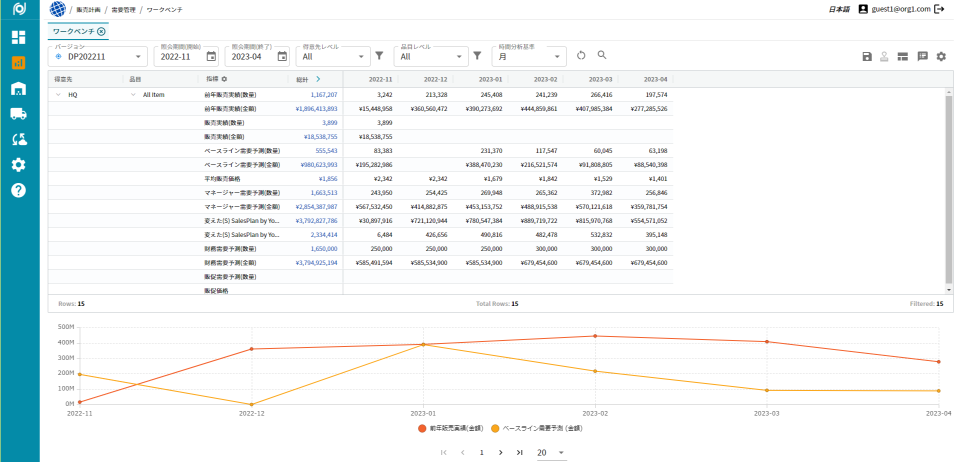This screenshot has height=462, width=958.
Task: Click the delivery truck sidebar icon
Action: pyautogui.click(x=18, y=114)
